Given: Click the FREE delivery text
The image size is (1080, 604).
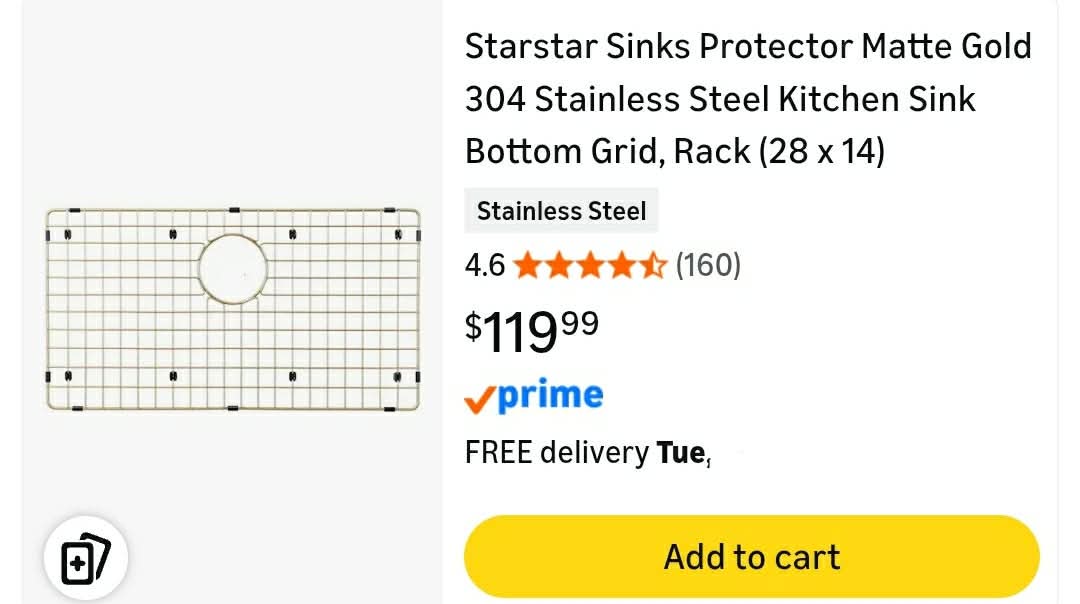Looking at the screenshot, I should coord(557,453).
